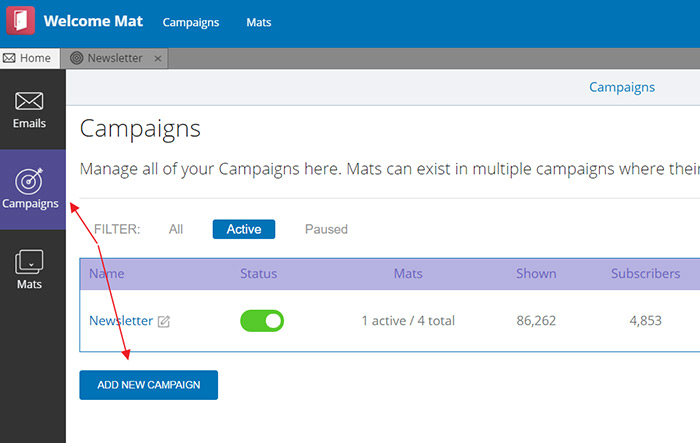Select the Active filter option
The height and width of the screenshot is (443, 700).
pyautogui.click(x=243, y=229)
